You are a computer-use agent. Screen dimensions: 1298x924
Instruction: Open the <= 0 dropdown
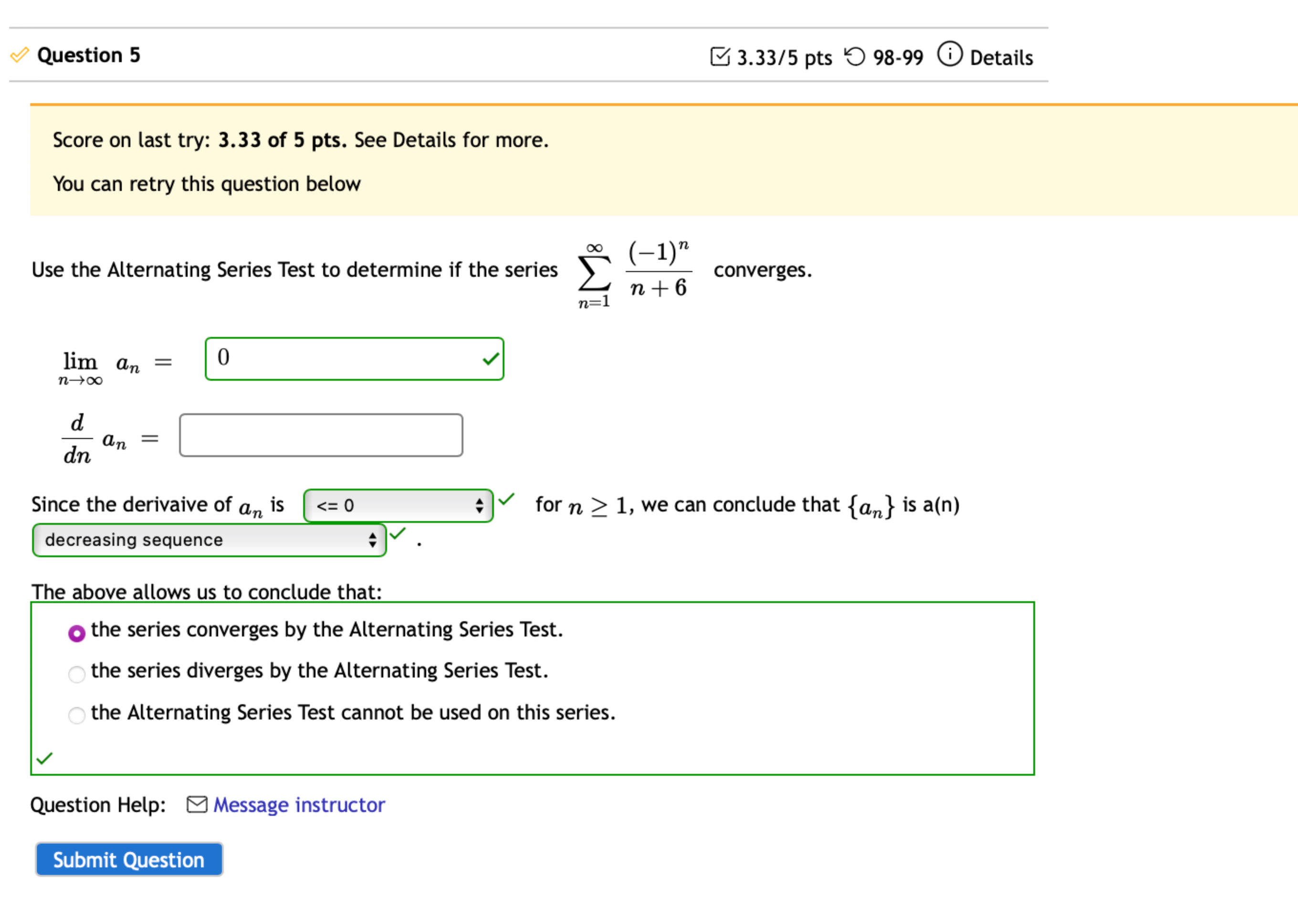[x=398, y=505]
